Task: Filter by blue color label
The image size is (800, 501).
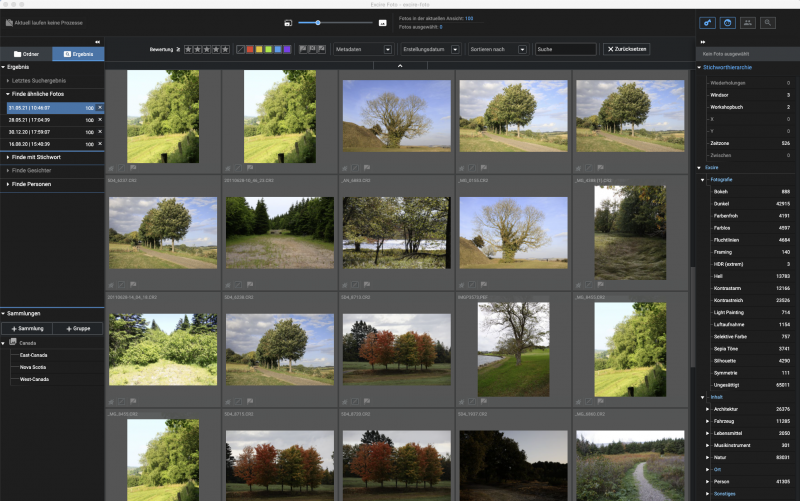Action: pos(278,49)
